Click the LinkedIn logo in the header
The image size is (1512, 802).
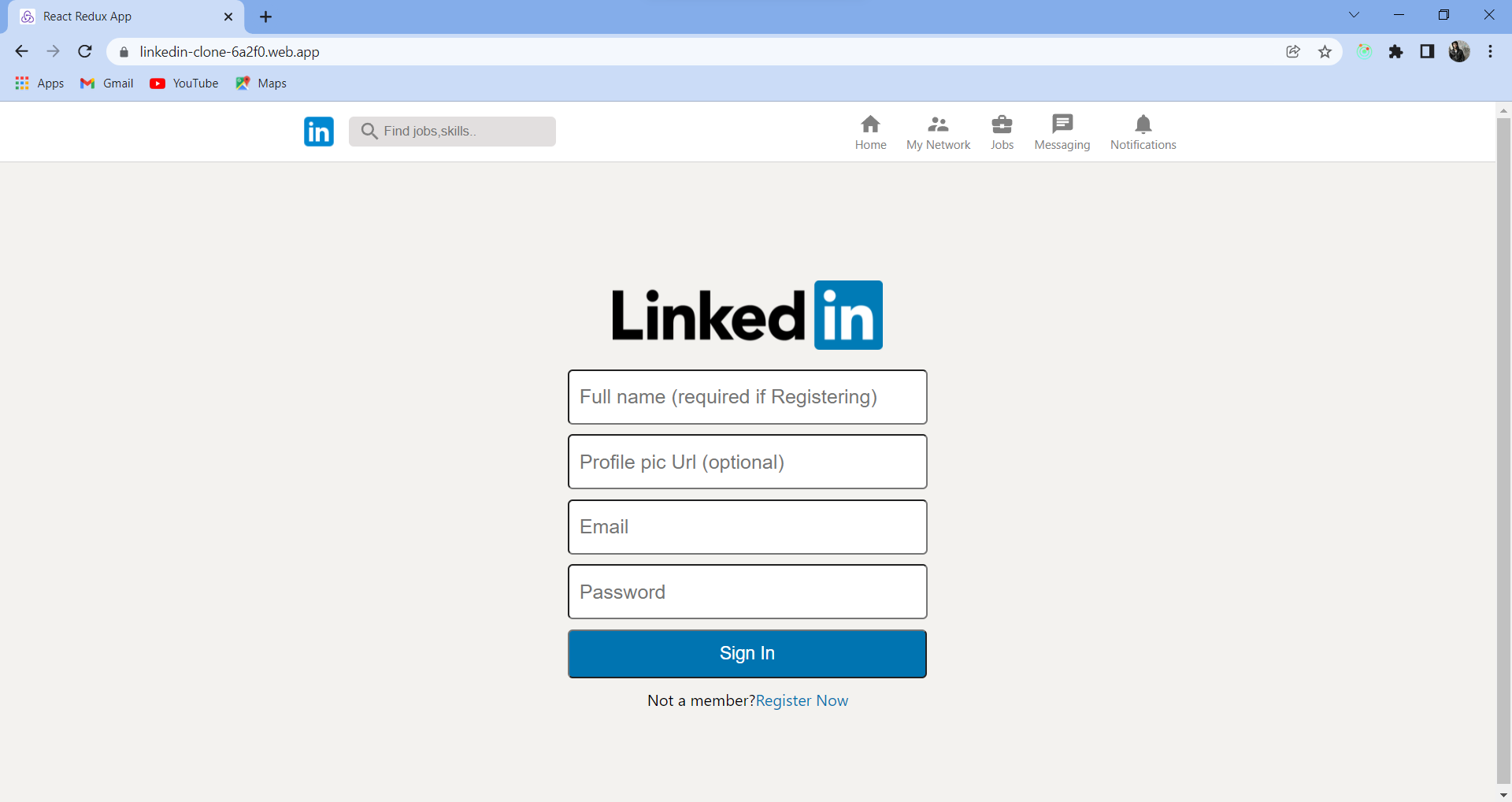tap(319, 132)
